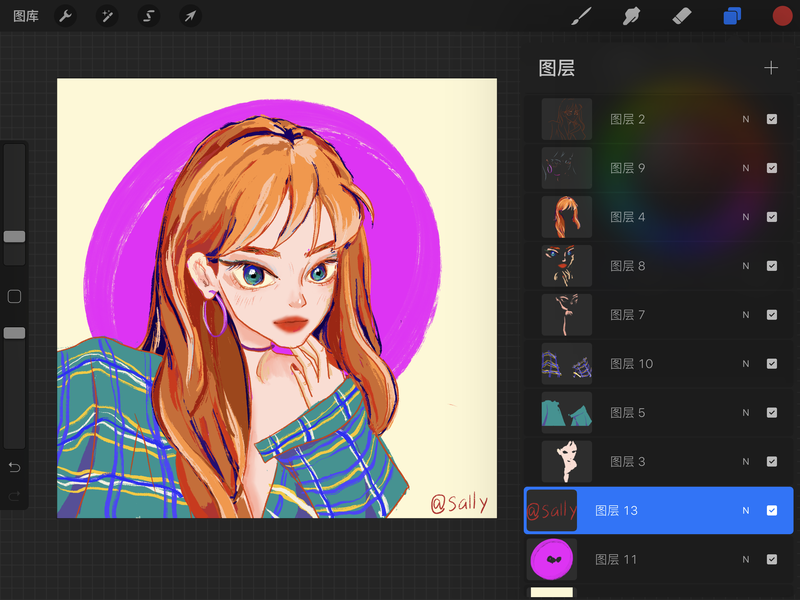Select the 图层 10 plaid lines thumbnail
800x600 pixels.
pyautogui.click(x=567, y=364)
